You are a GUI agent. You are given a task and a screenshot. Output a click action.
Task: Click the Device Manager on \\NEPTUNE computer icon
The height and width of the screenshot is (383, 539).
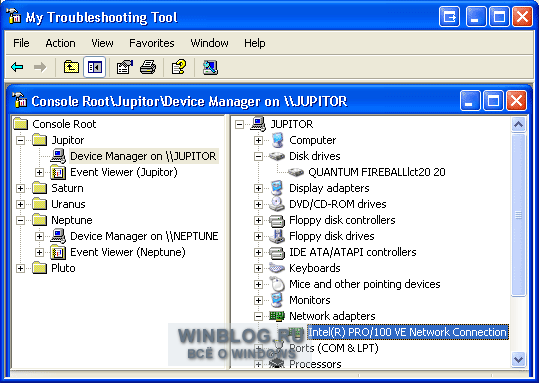tap(58, 236)
